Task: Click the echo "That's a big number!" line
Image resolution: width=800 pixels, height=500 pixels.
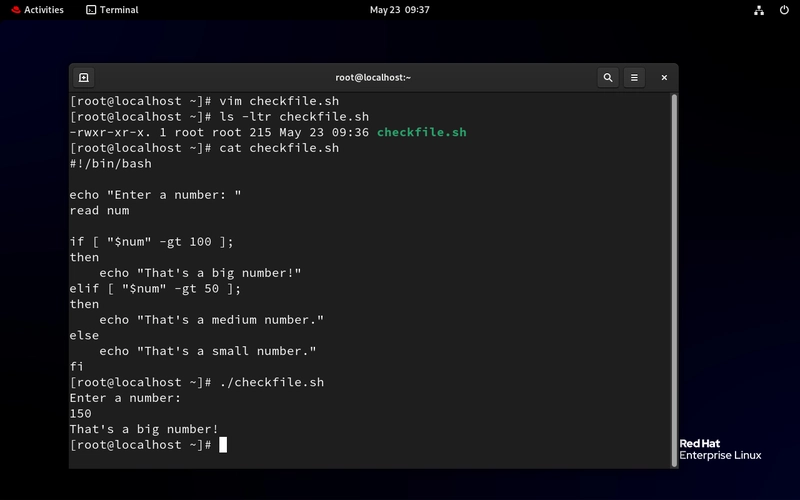Action: (200, 273)
